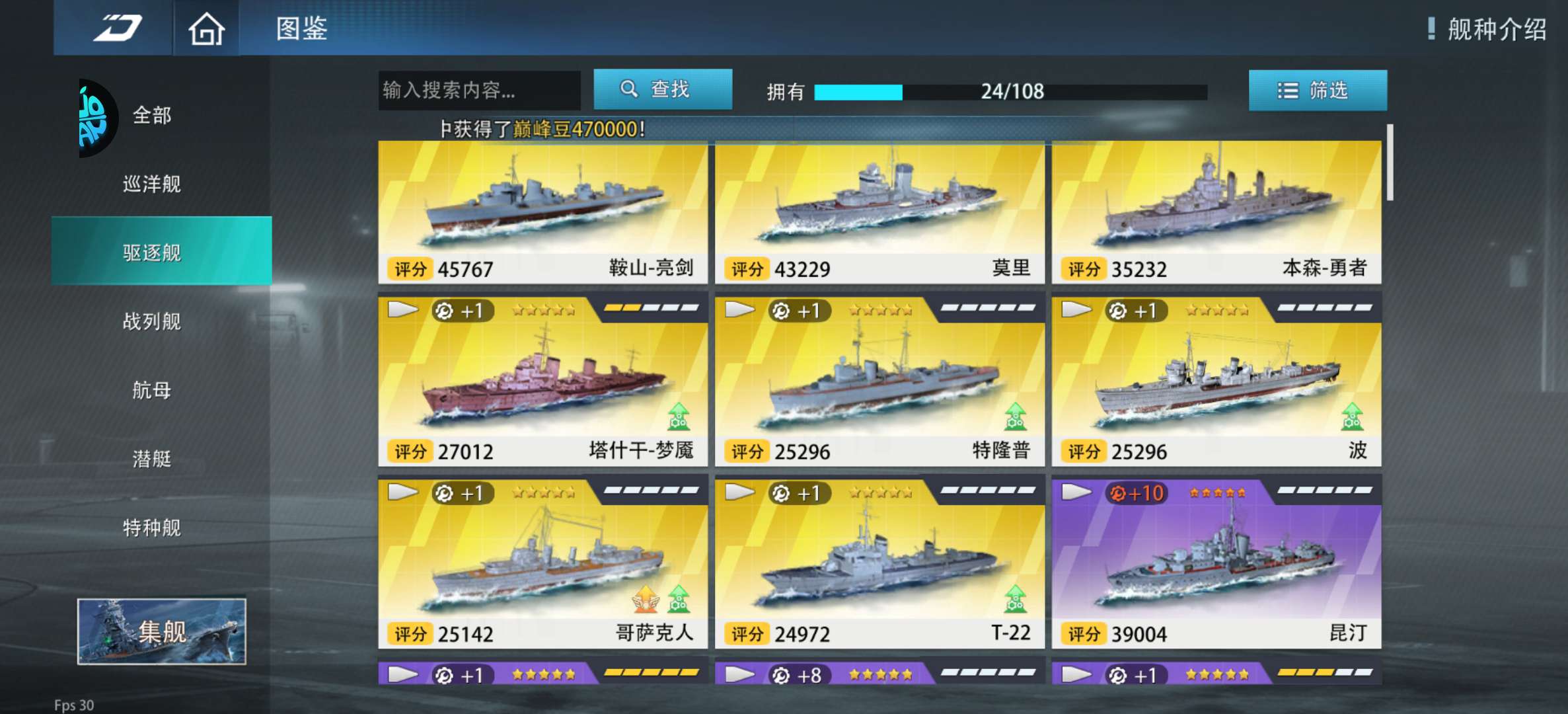Click the 拥有 24/108 progress bar
The image size is (1568, 714).
[x=1010, y=91]
